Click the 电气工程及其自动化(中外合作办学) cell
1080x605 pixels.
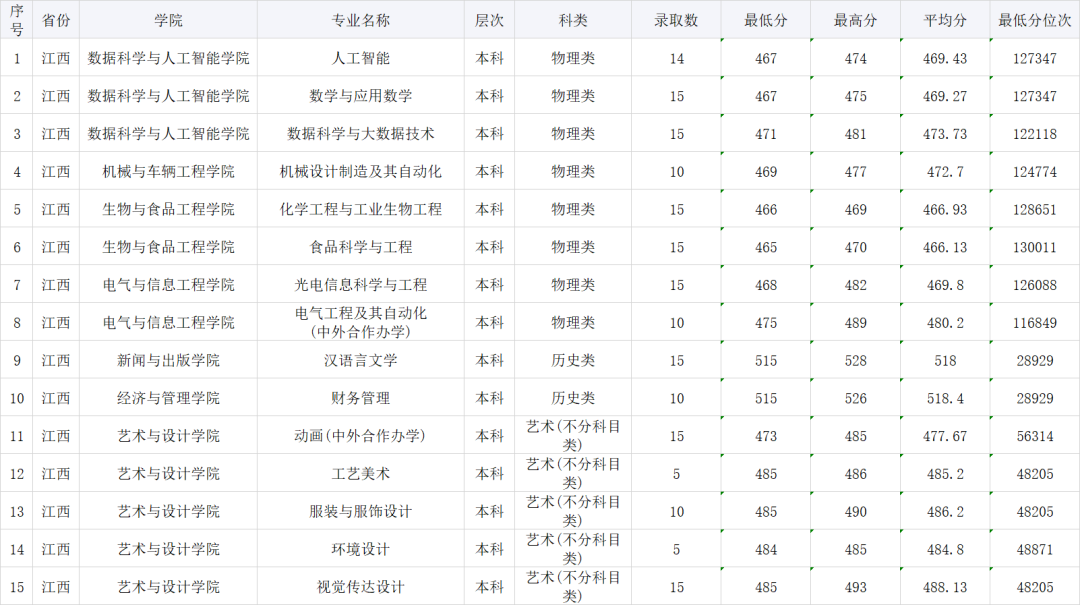click(x=360, y=322)
